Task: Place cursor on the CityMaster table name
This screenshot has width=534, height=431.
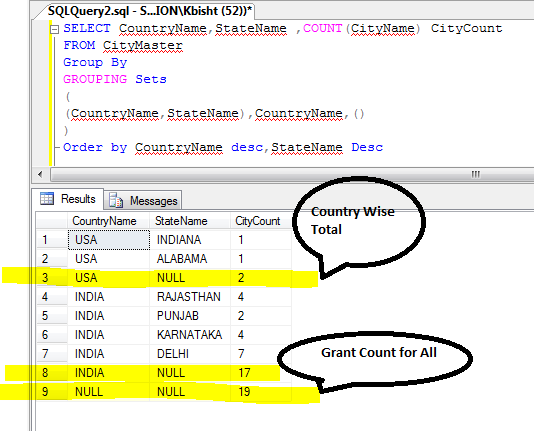Action: (x=143, y=45)
